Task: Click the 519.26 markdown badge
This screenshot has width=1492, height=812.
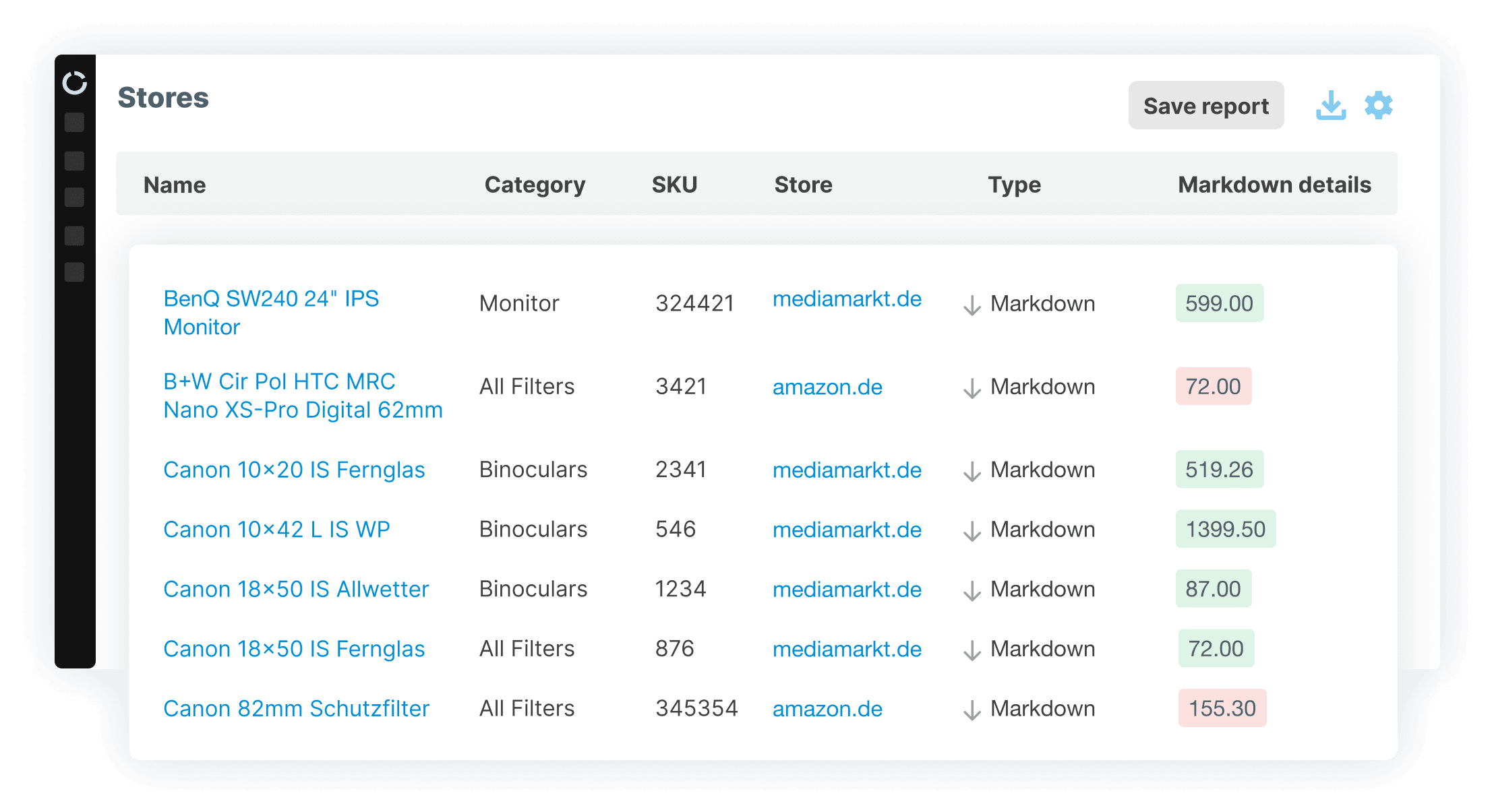Action: [x=1220, y=469]
